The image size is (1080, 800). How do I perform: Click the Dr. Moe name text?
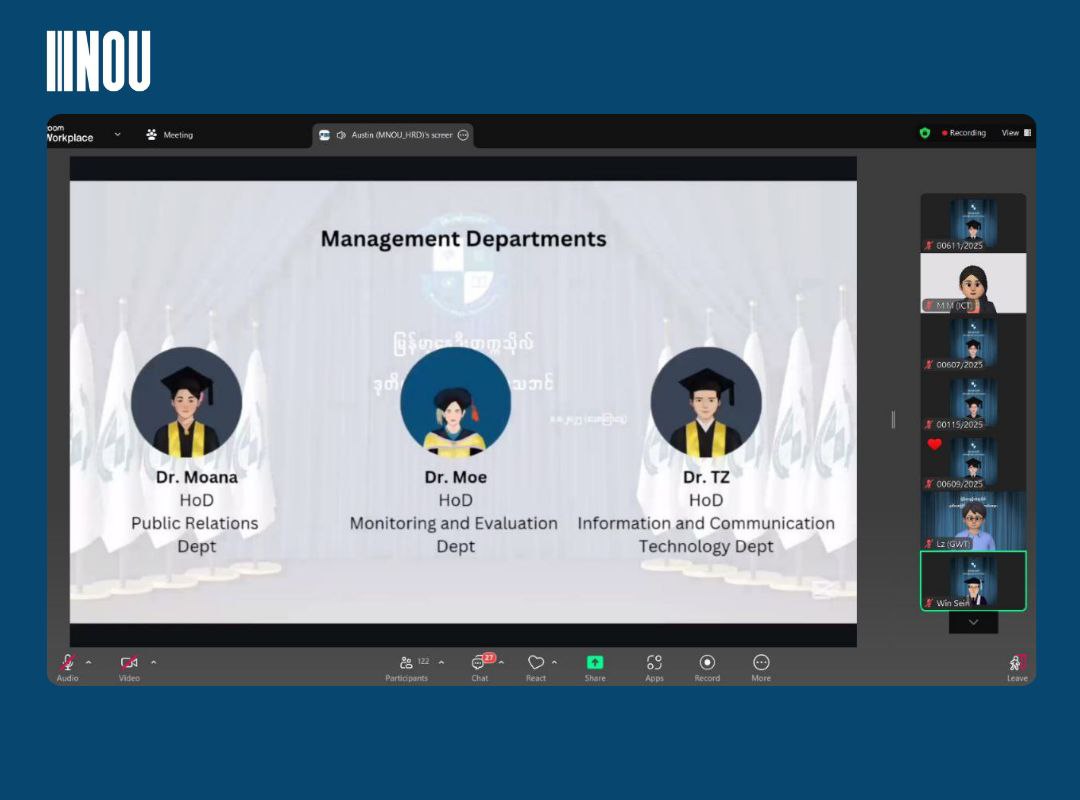tap(455, 477)
